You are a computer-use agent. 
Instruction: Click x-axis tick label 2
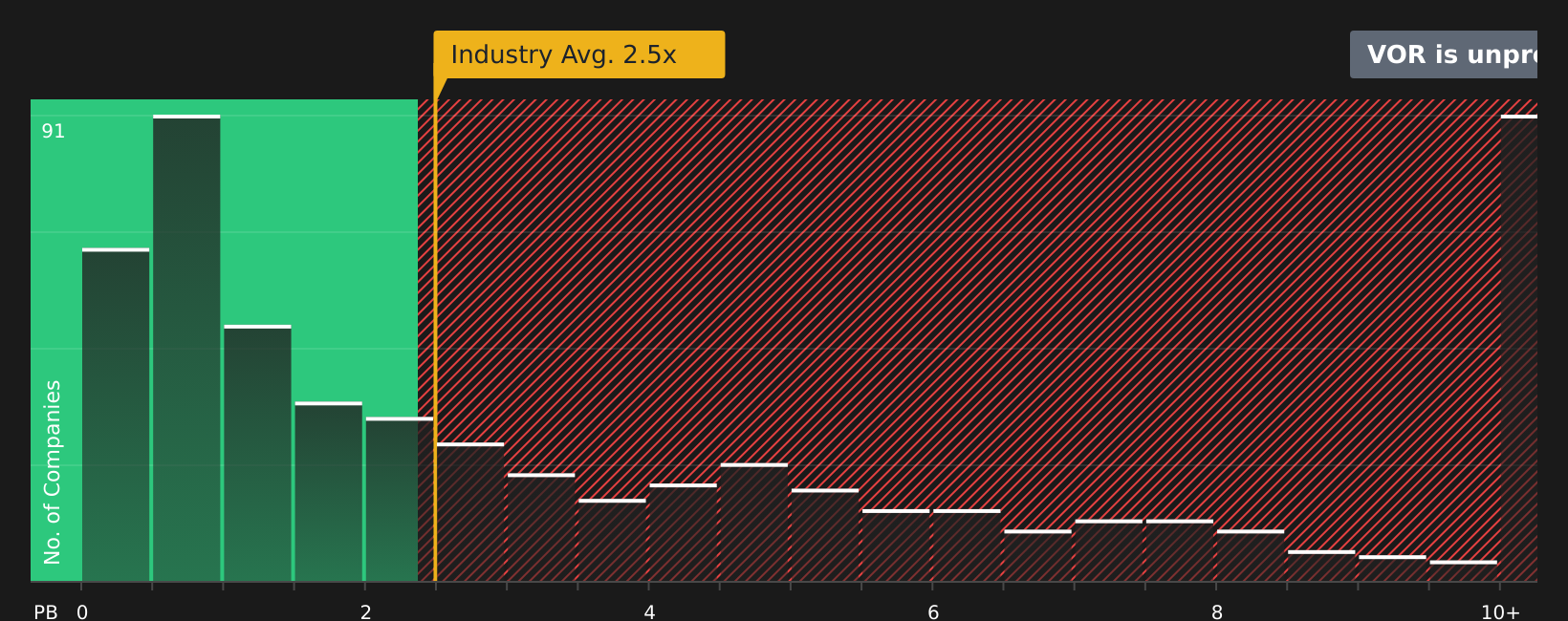click(365, 612)
